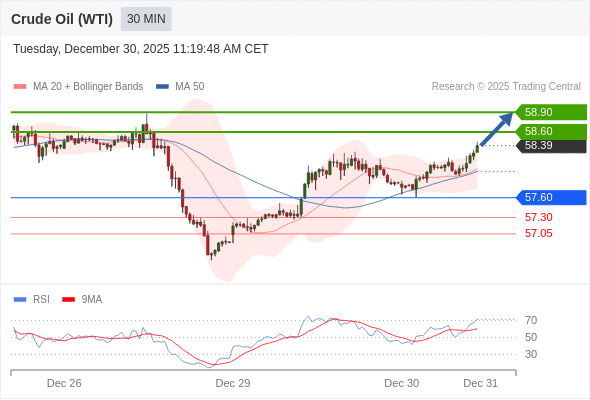Click the RSI 70 level label
Viewport: 590px width, 400px height.
click(x=531, y=320)
